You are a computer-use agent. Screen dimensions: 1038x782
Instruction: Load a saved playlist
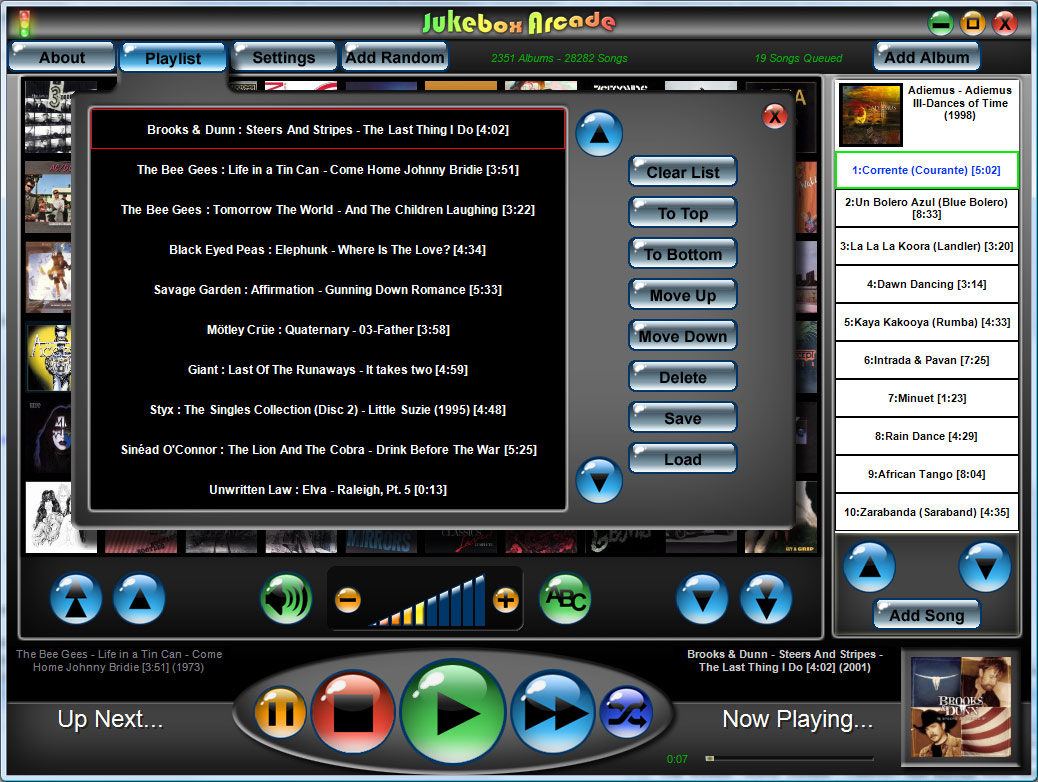683,460
